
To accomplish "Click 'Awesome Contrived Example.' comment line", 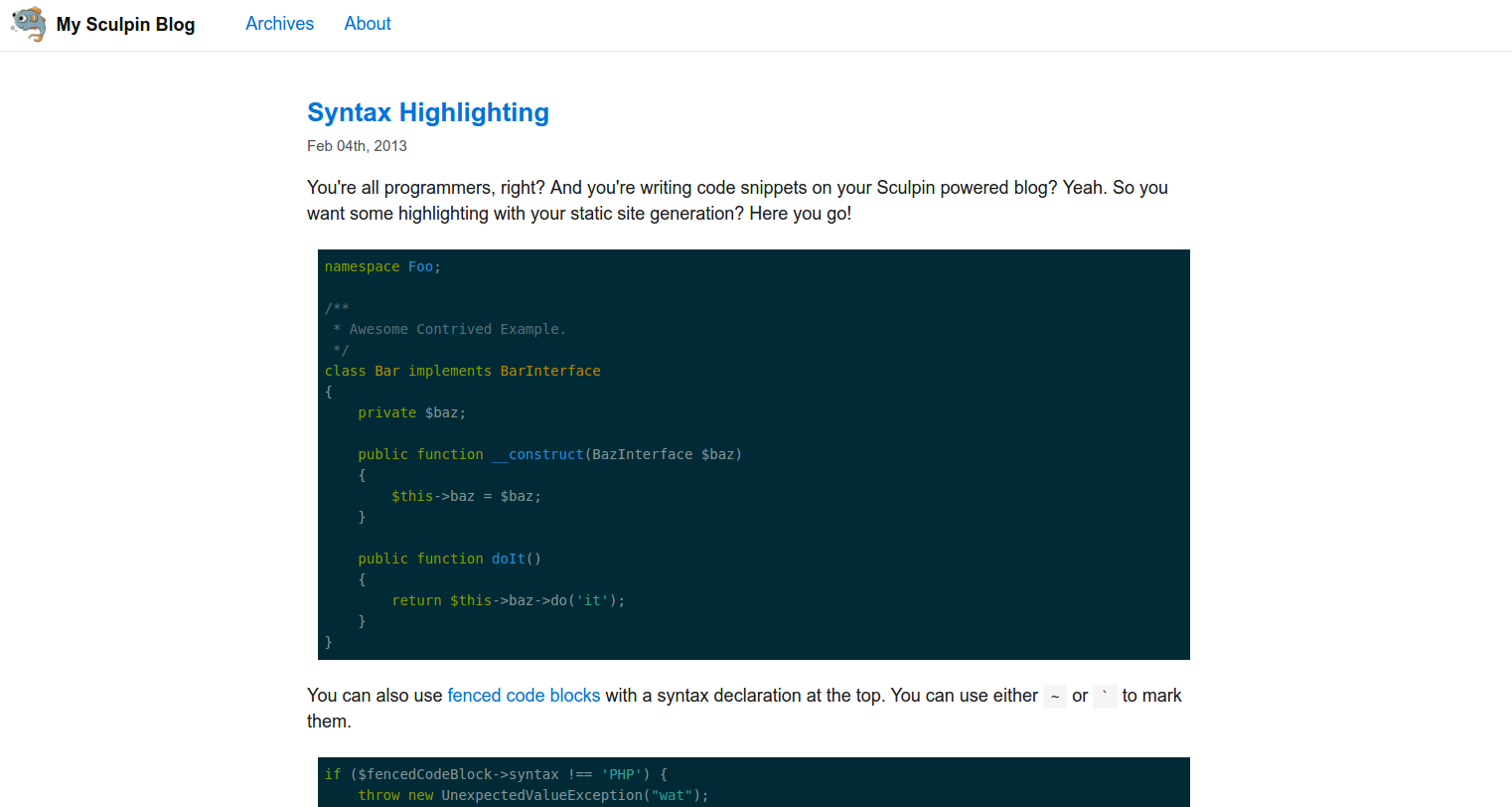I will click(449, 329).
